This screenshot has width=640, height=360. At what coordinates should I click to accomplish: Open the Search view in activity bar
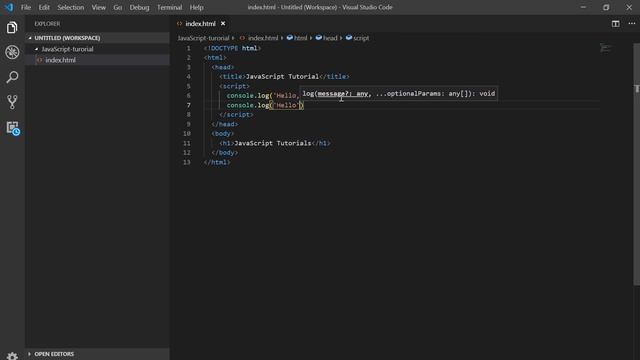(x=12, y=77)
